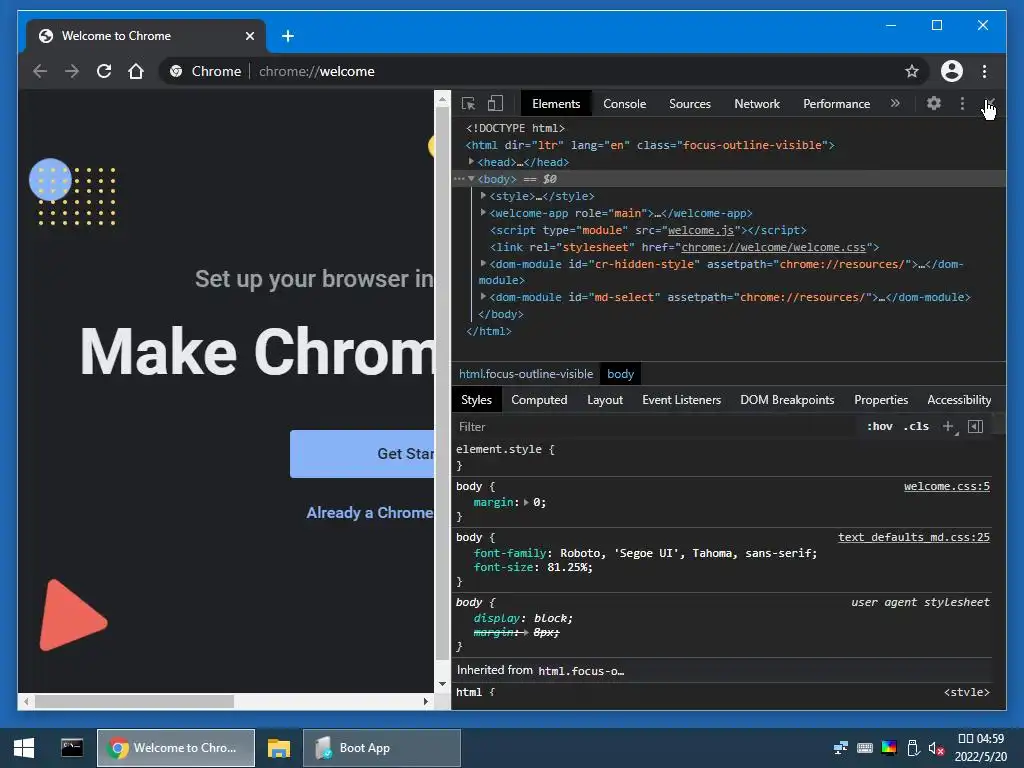Expand the head element node
Screen dimensions: 1024x768
[471, 161]
